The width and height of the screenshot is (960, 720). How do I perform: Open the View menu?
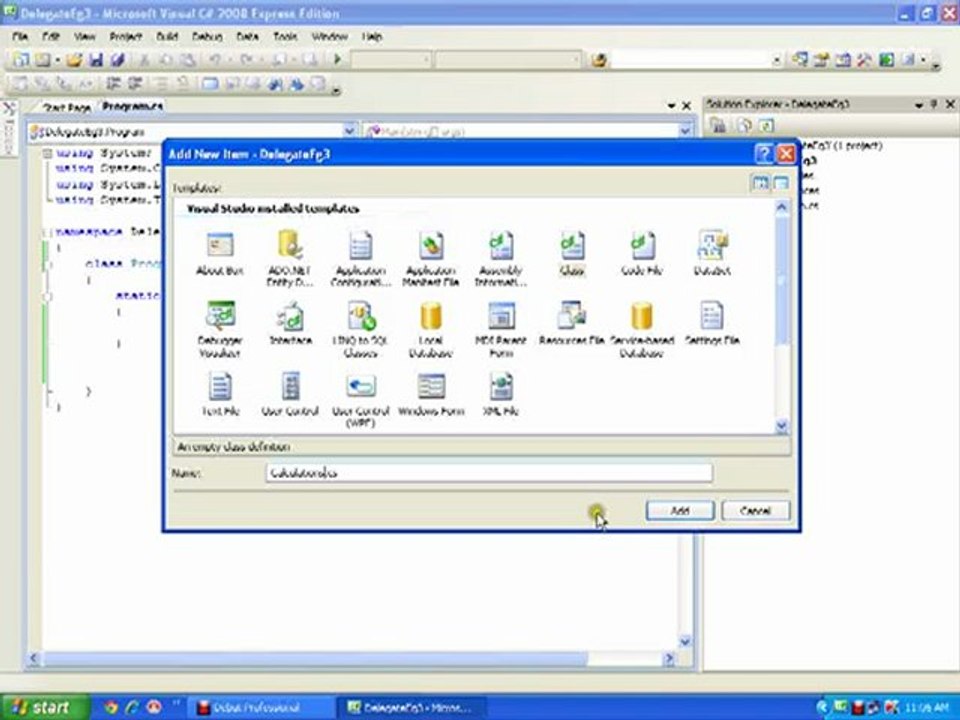click(84, 37)
